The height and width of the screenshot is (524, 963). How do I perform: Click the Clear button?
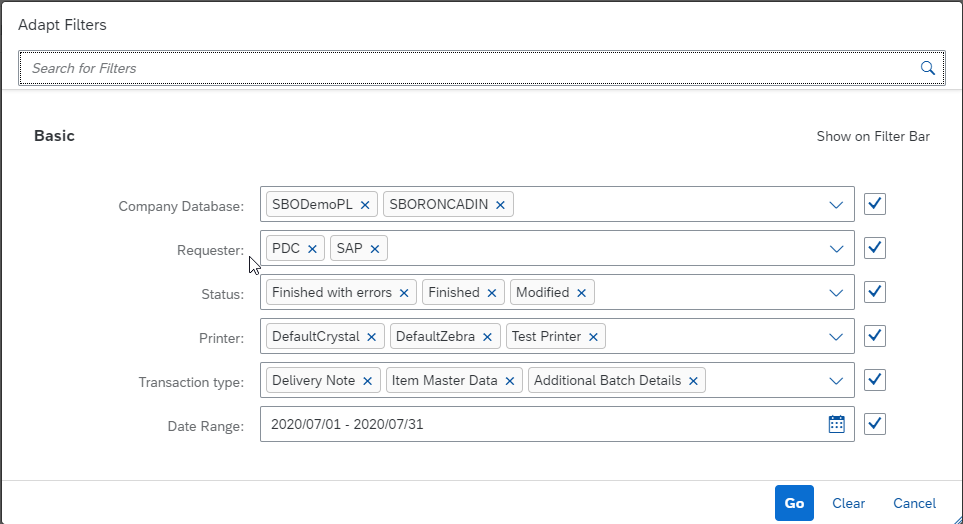pos(848,503)
